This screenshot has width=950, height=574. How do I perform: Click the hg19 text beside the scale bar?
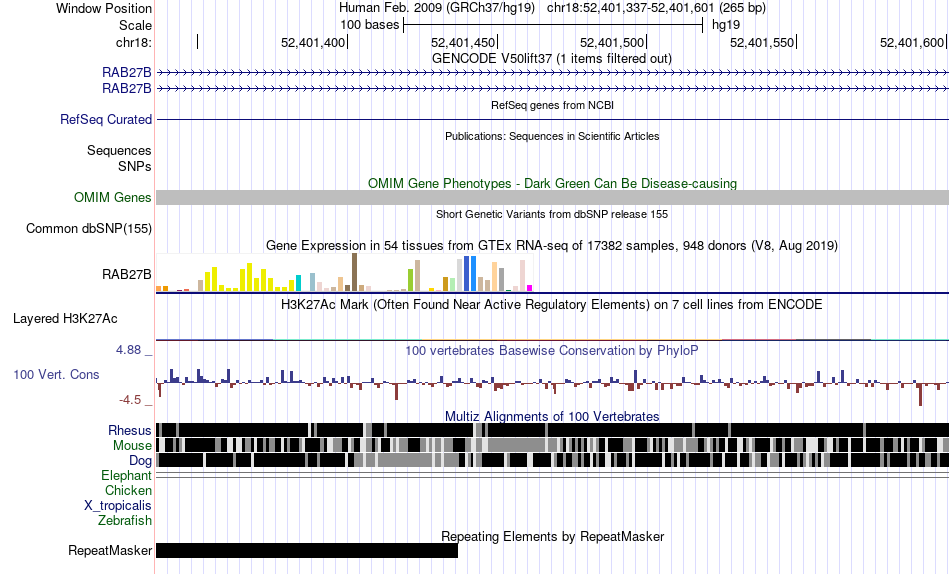tap(726, 25)
